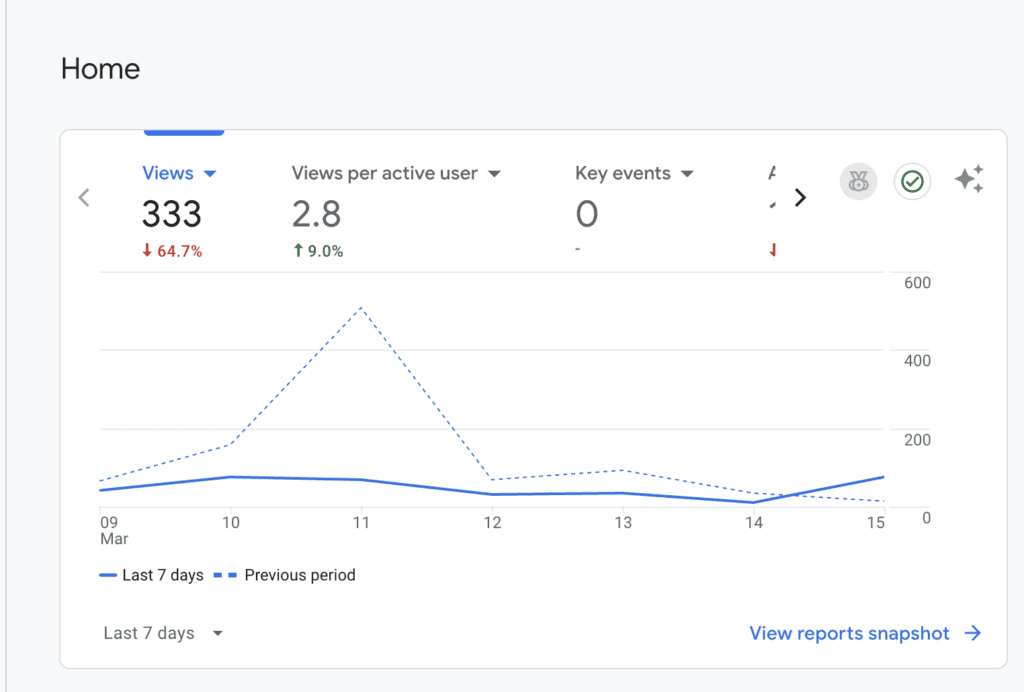
Task: Click the Home page heading
Action: [100, 68]
